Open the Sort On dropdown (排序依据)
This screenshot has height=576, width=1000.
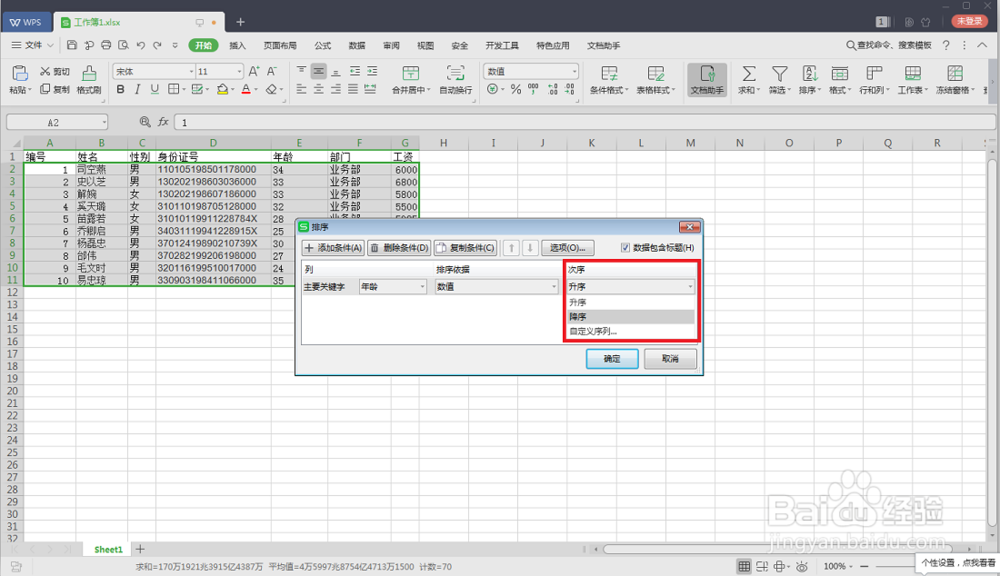coord(496,287)
